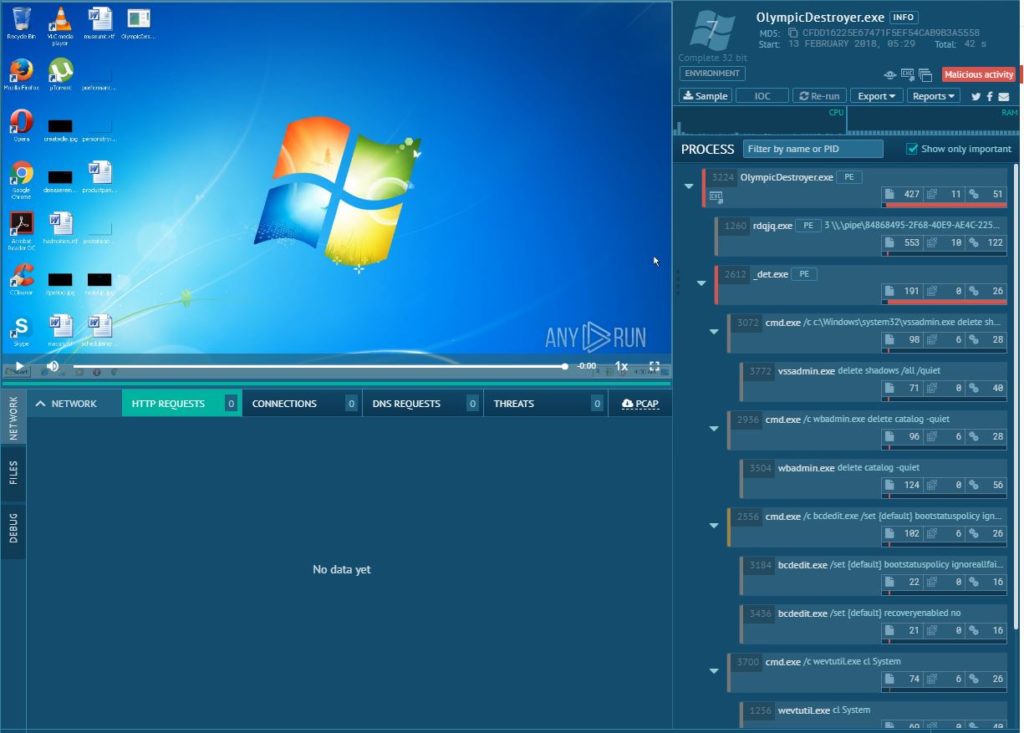The image size is (1024, 733).
Task: Collapse the _det.exe process subtree
Action: [x=701, y=283]
